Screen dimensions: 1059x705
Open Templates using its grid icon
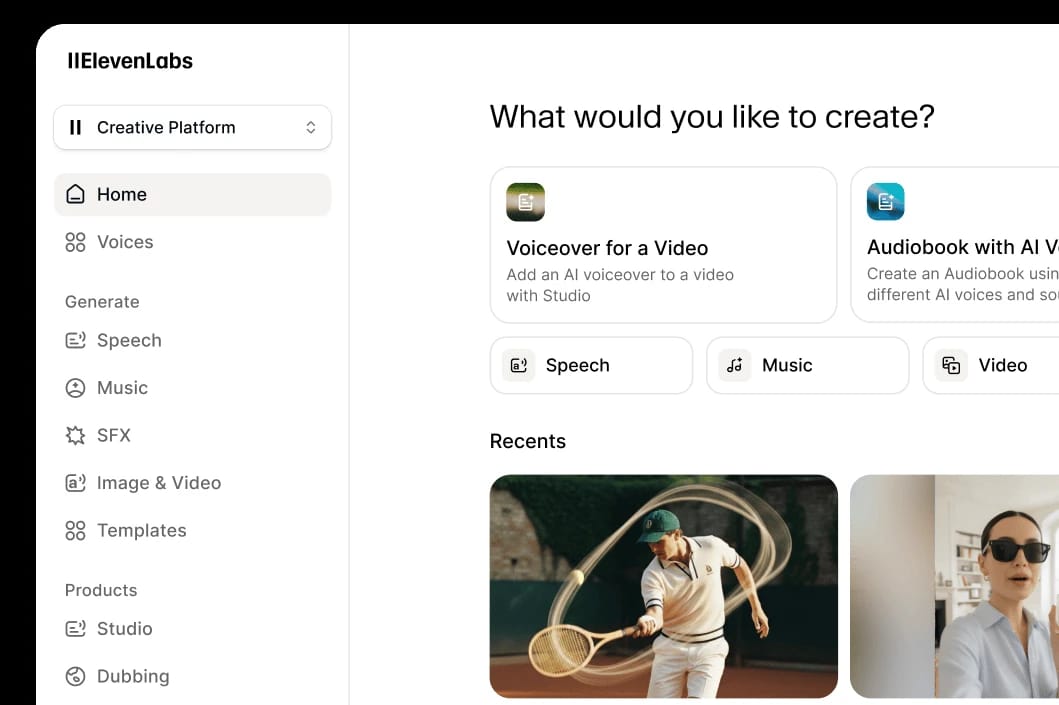74,530
